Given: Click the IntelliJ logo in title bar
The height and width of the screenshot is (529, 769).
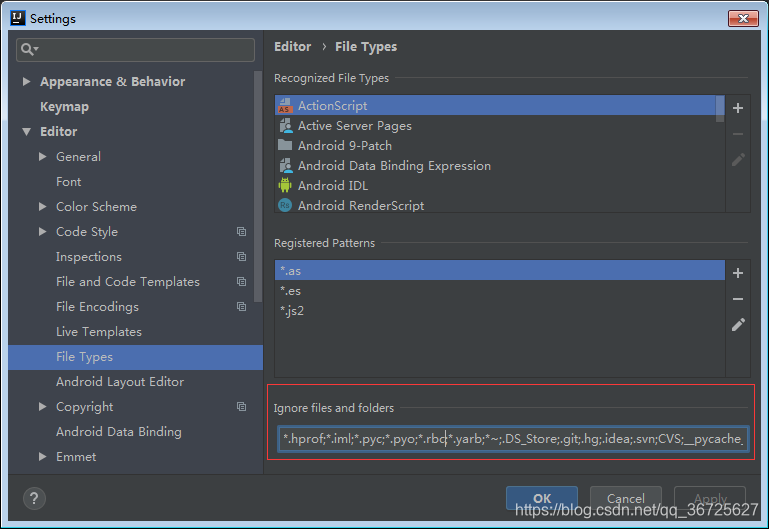Looking at the screenshot, I should tap(18, 18).
